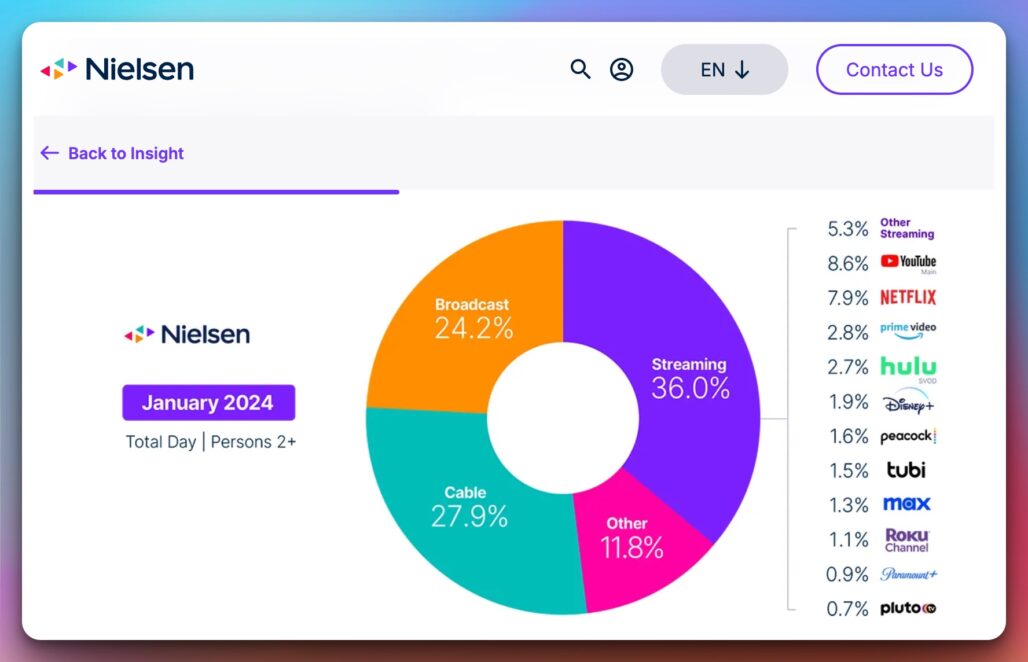Click the Contact Us button

click(894, 69)
